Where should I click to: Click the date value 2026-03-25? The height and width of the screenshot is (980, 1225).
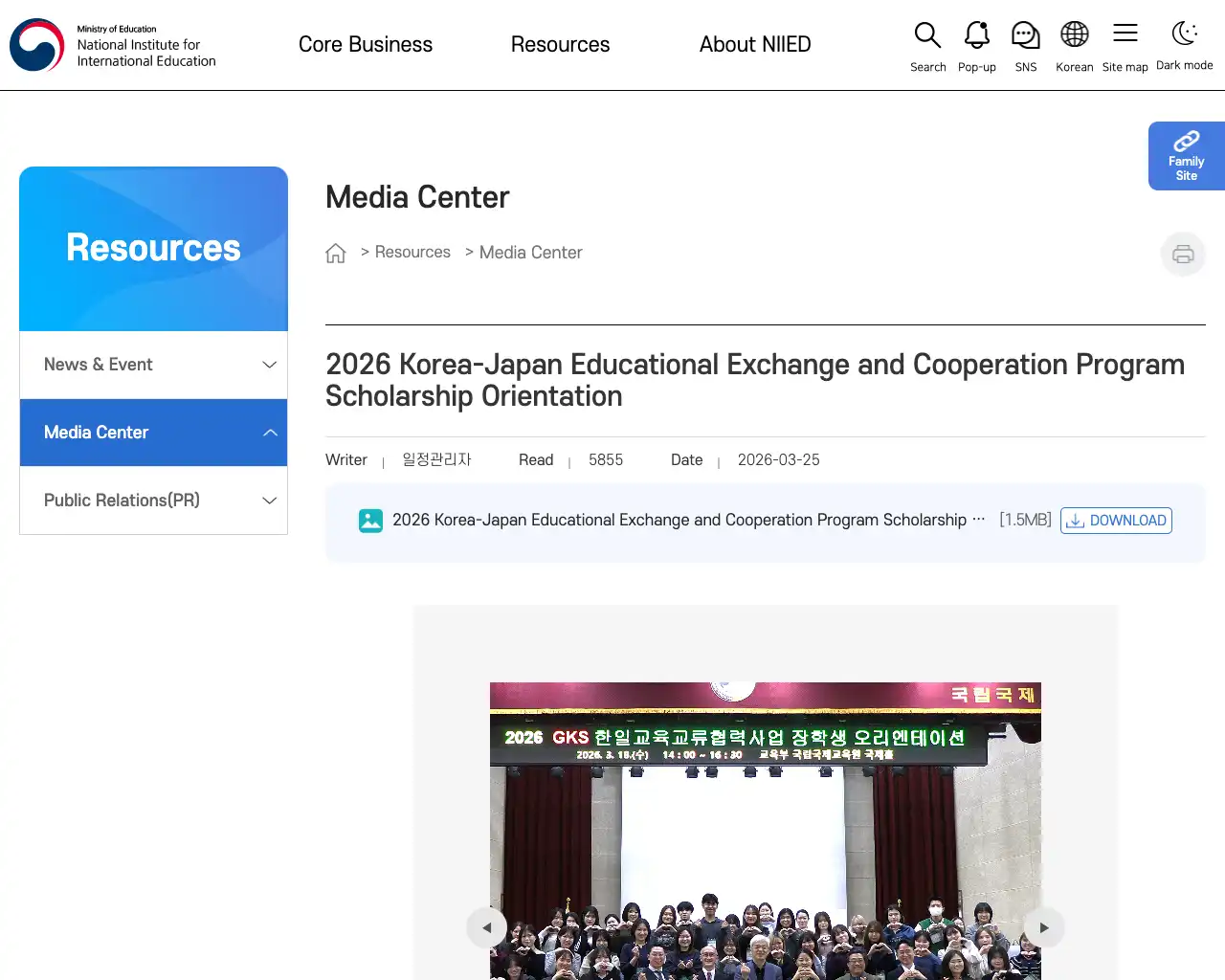point(778,460)
